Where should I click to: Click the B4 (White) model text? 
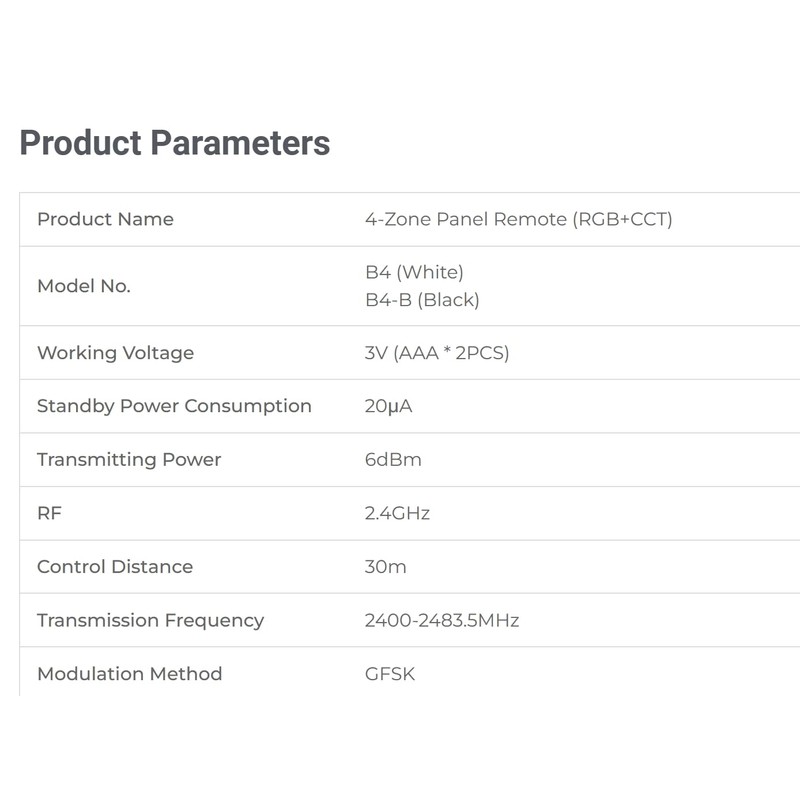tap(414, 272)
